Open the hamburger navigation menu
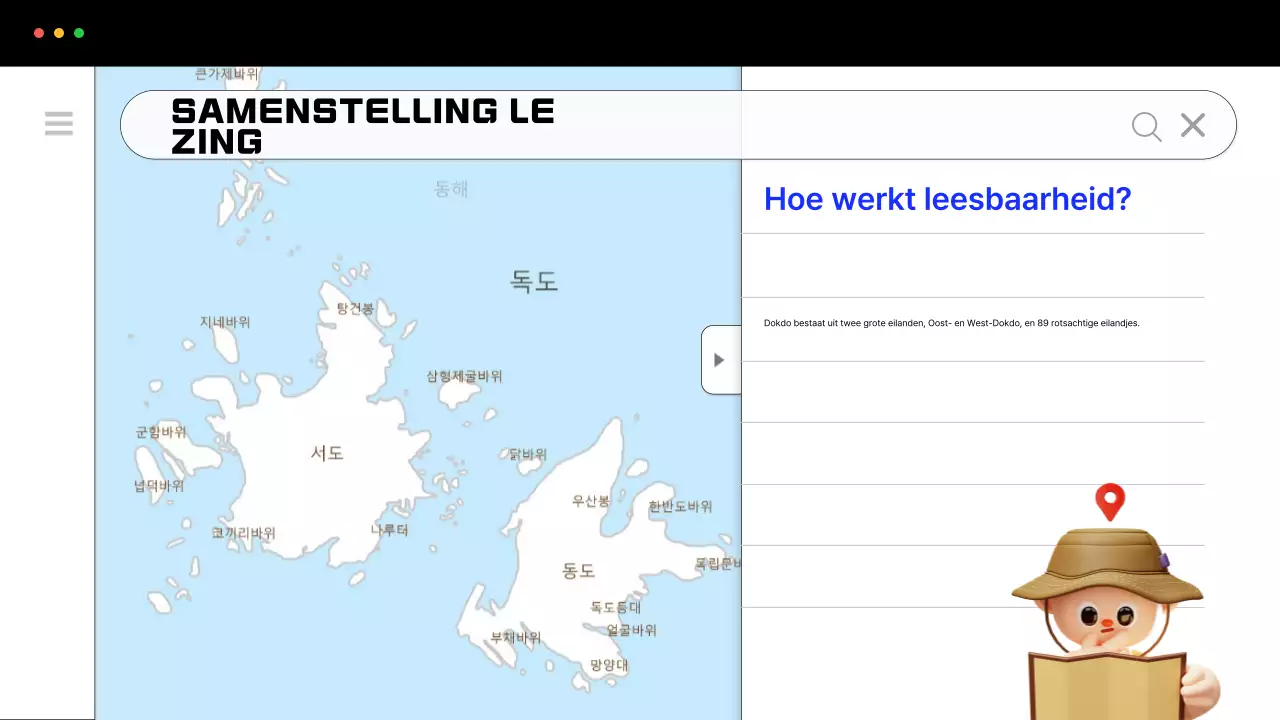 pos(59,123)
